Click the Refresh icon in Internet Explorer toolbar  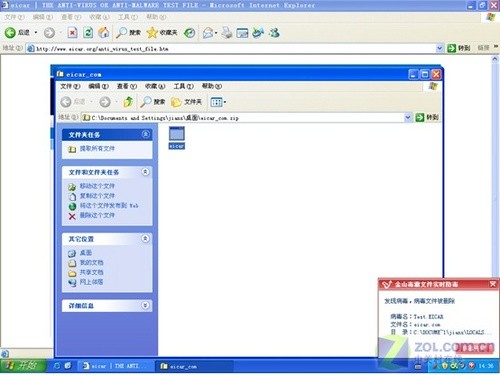(x=88, y=33)
